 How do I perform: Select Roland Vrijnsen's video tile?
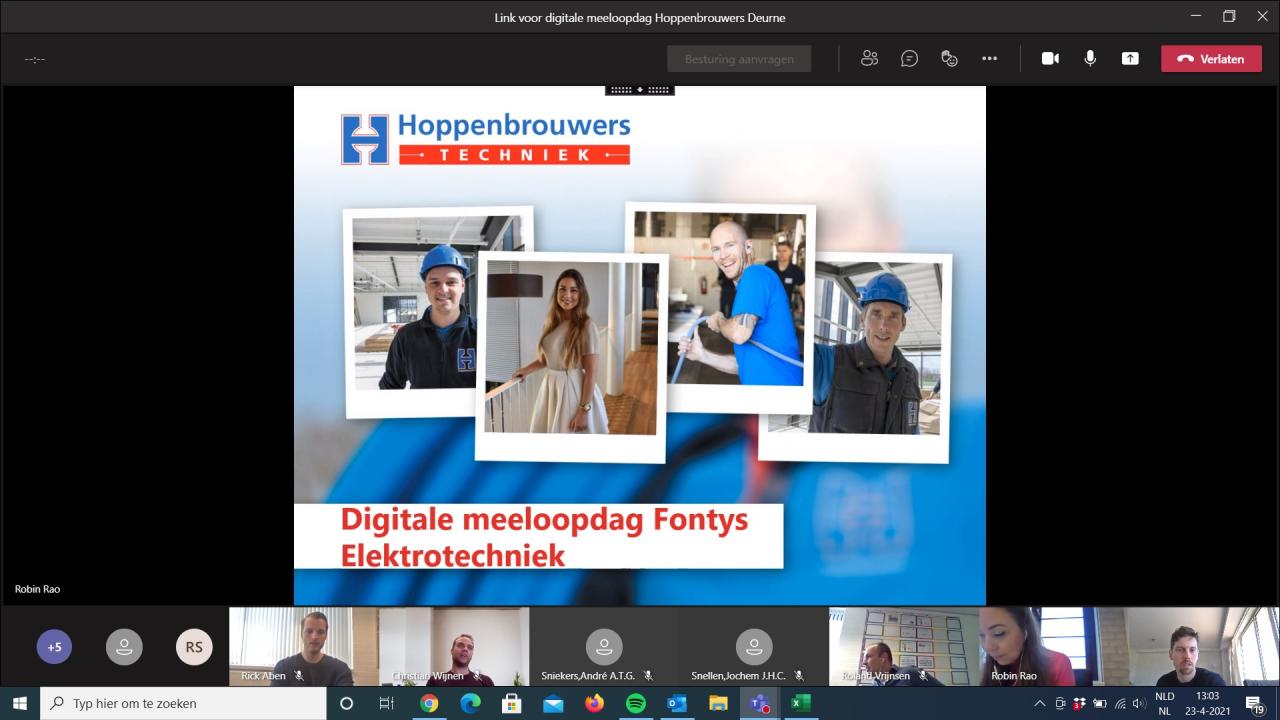coord(903,646)
